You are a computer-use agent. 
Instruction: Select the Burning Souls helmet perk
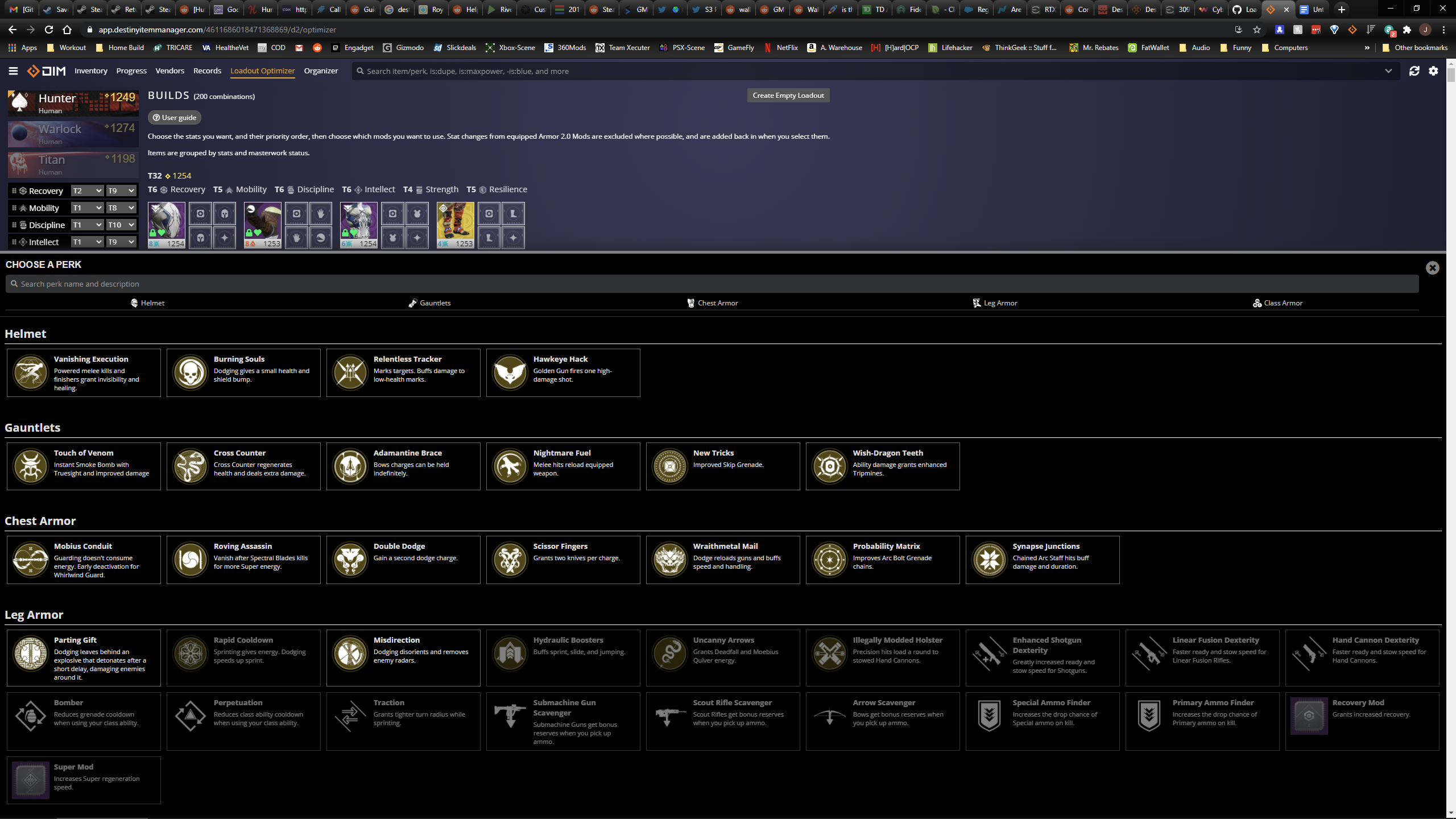[x=243, y=373]
